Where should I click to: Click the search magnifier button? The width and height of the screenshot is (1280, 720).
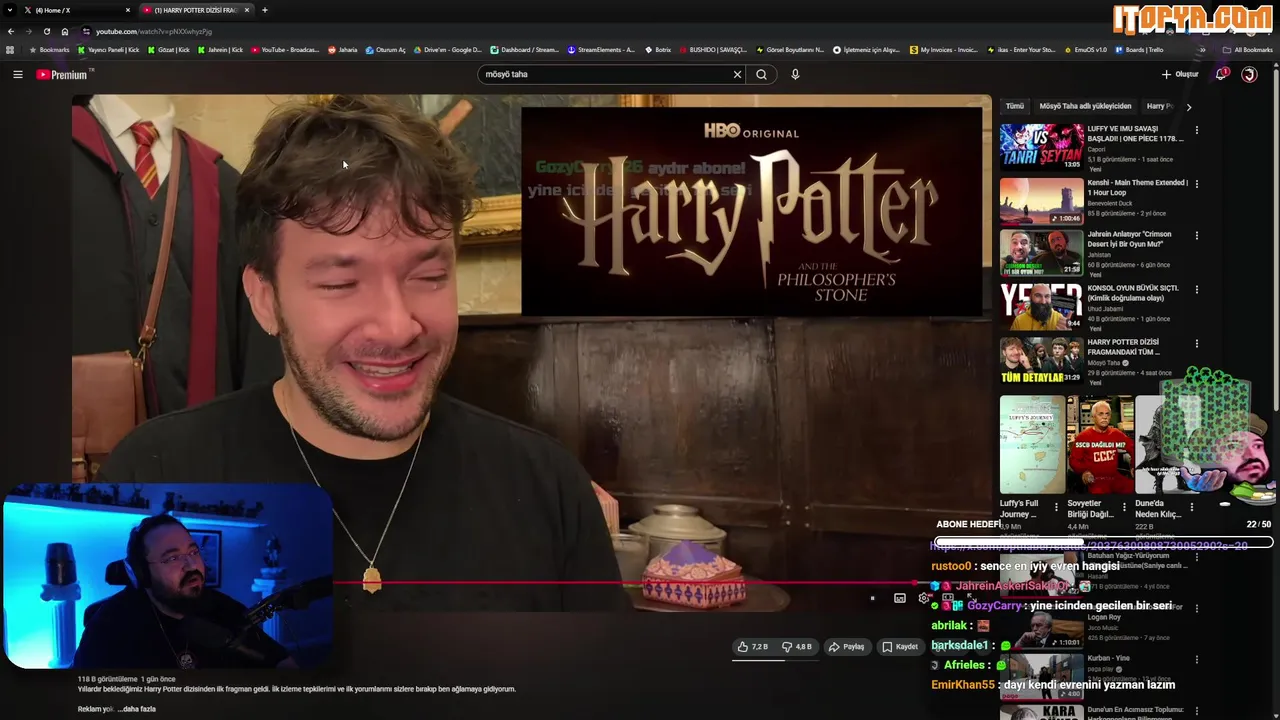click(762, 74)
